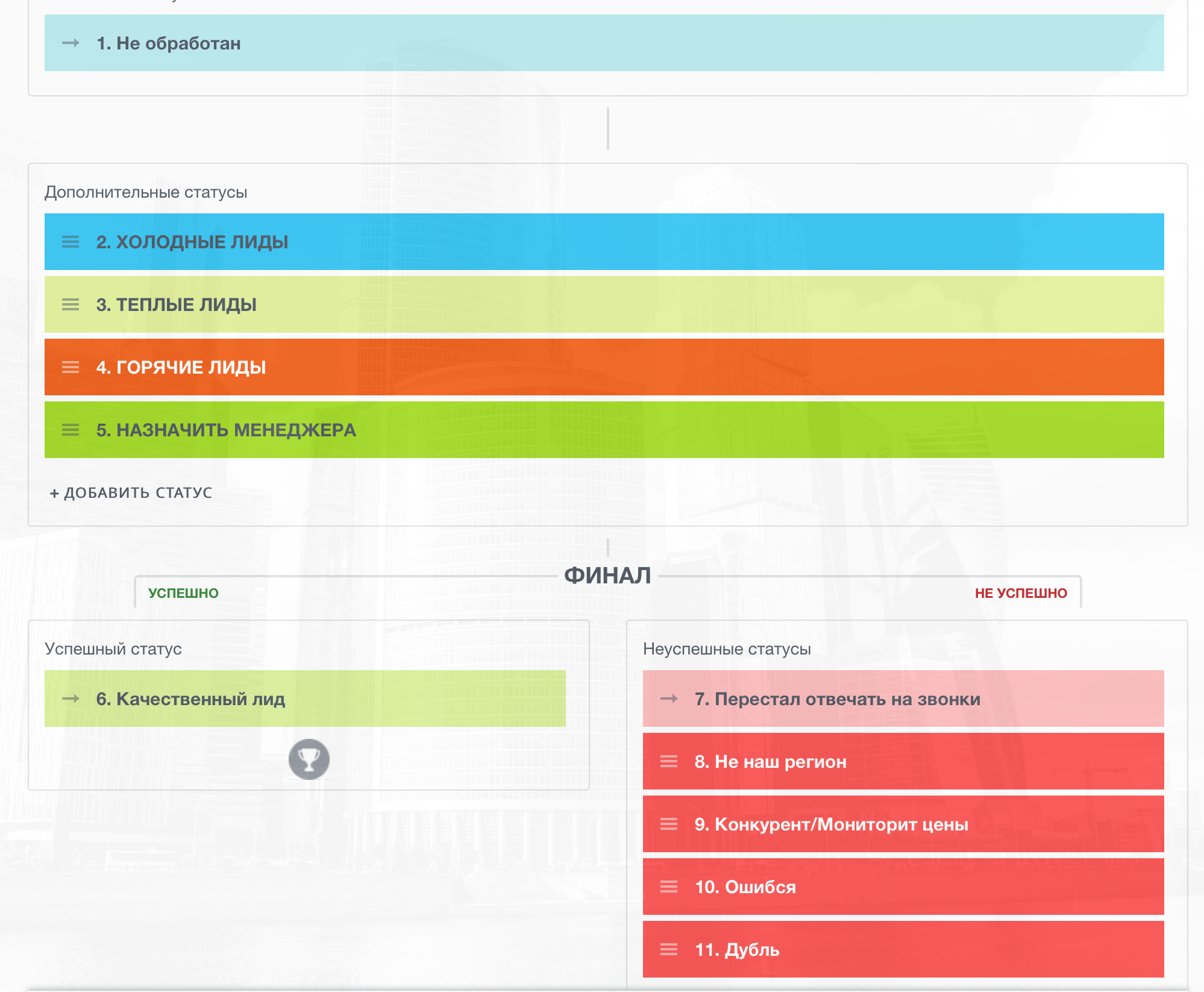Open the orange ГОРЯЧИЕ ЛИДЫ status
Viewport: 1204px width, 992px height.
click(603, 367)
